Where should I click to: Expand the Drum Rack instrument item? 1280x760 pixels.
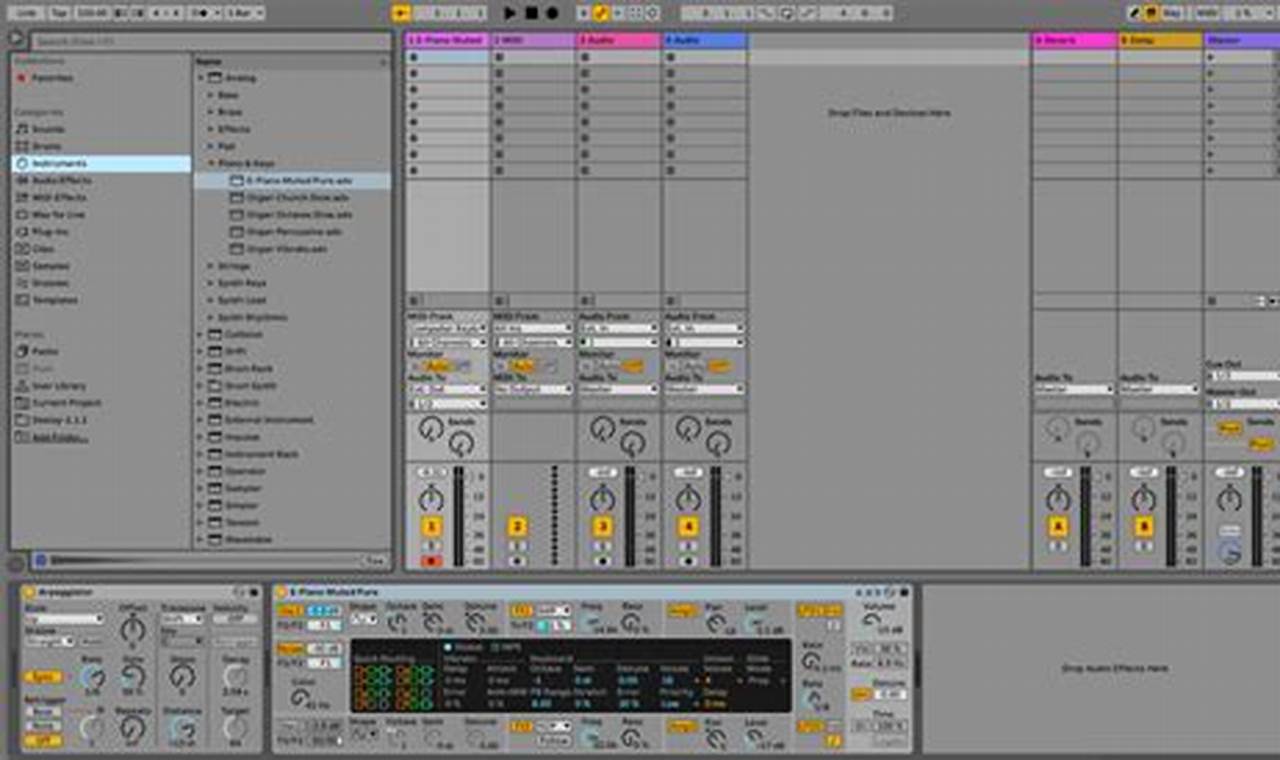[x=200, y=368]
